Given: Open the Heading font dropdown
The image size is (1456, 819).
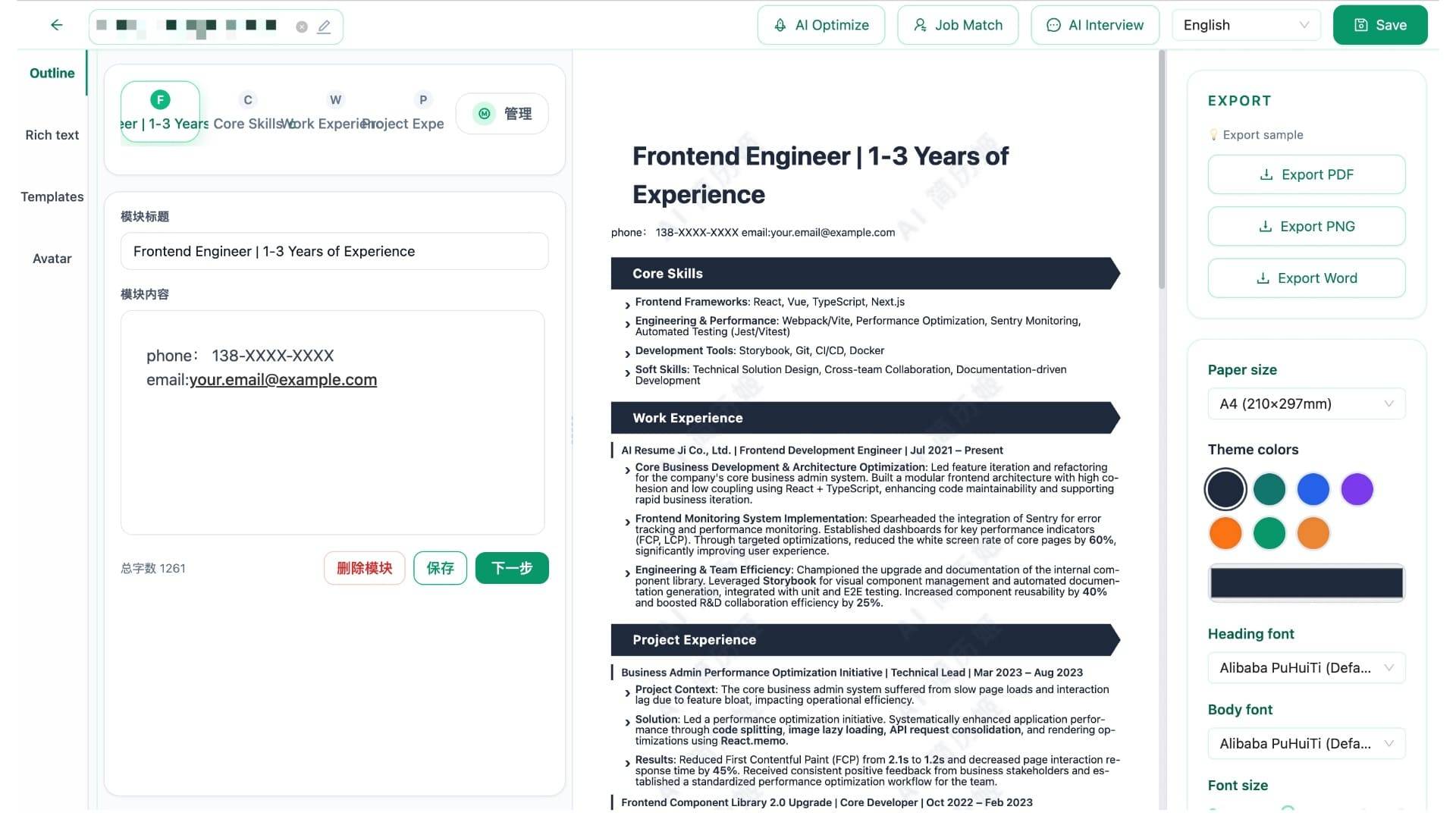Looking at the screenshot, I should [x=1306, y=668].
